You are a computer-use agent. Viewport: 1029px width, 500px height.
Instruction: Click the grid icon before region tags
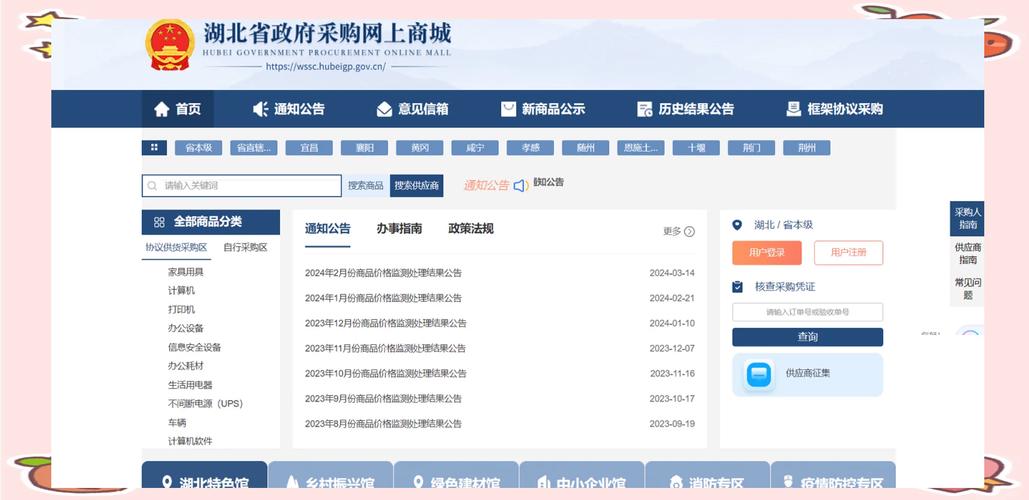pyautogui.click(x=154, y=148)
